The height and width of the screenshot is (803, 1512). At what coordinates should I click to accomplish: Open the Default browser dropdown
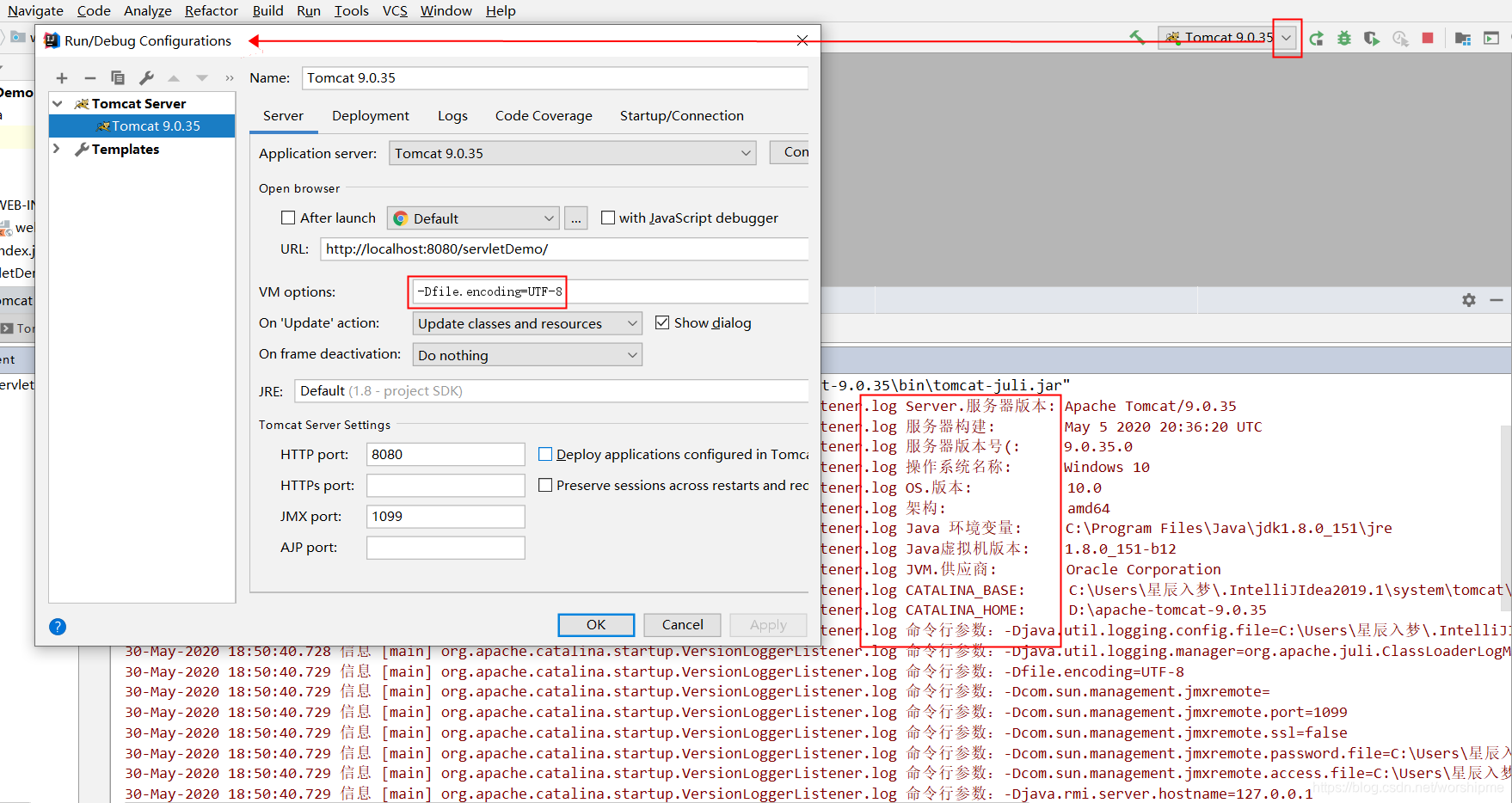pyautogui.click(x=473, y=218)
